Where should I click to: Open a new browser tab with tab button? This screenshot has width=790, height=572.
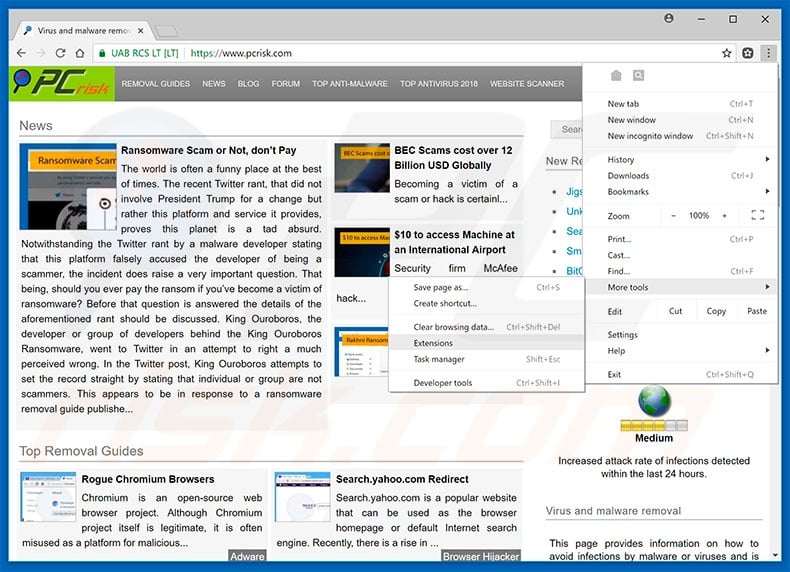(166, 31)
